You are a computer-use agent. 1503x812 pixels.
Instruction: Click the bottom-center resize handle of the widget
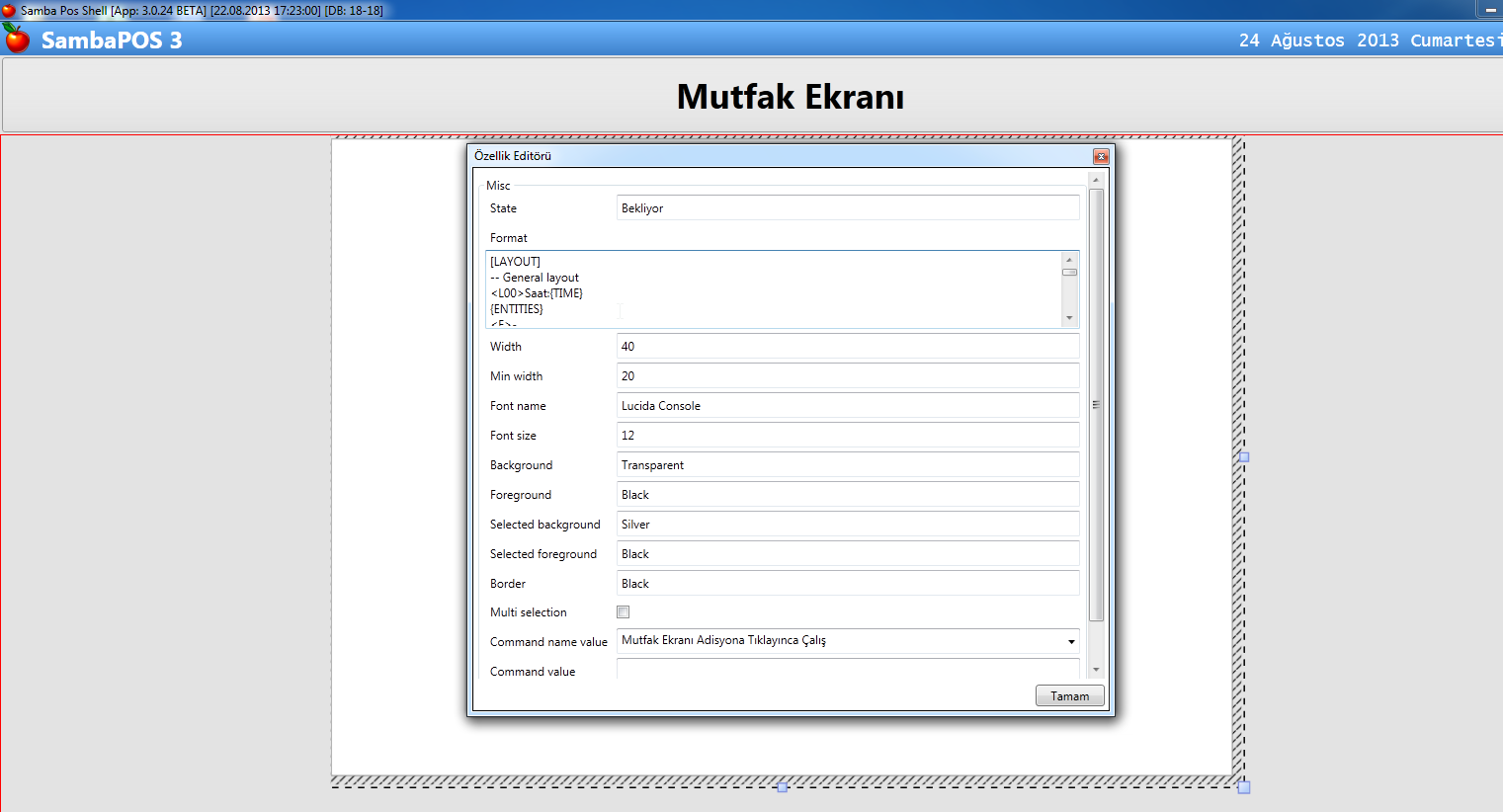[x=783, y=787]
